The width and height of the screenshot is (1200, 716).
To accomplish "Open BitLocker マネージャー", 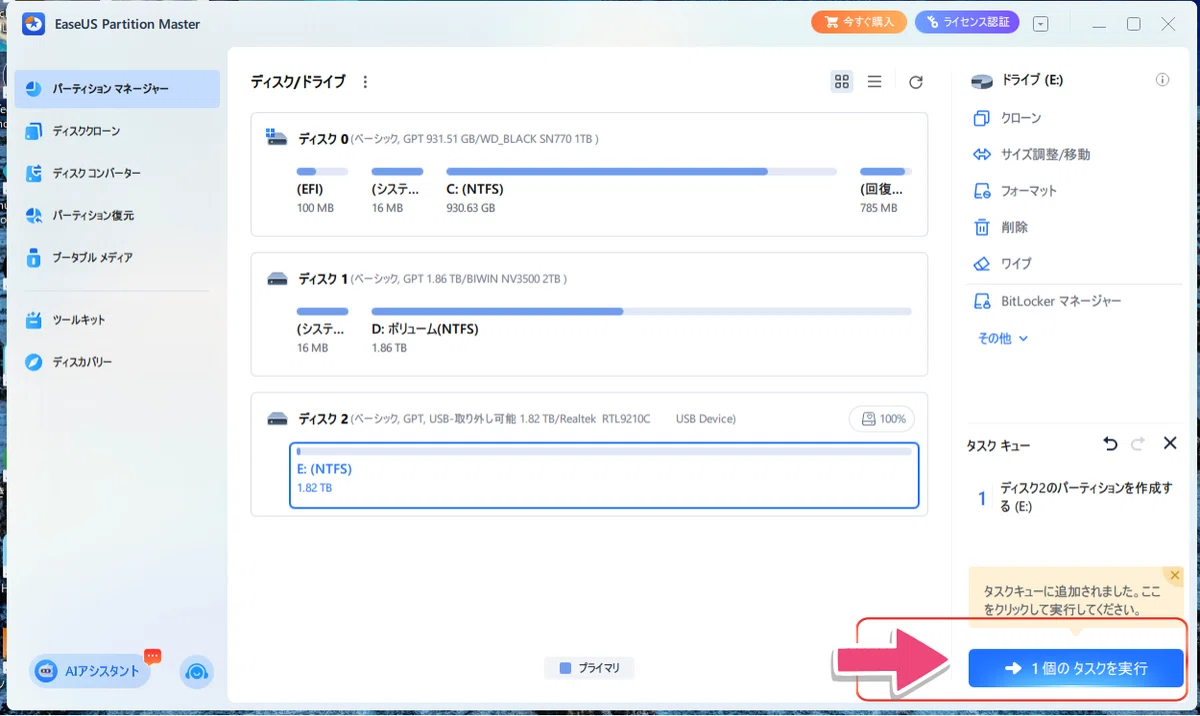I will (x=1047, y=301).
